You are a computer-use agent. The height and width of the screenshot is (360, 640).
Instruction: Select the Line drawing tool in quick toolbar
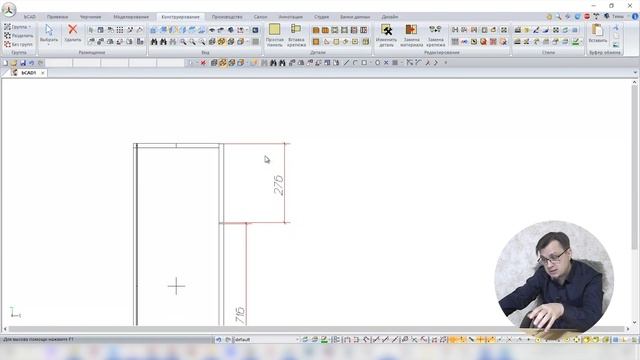(346, 63)
